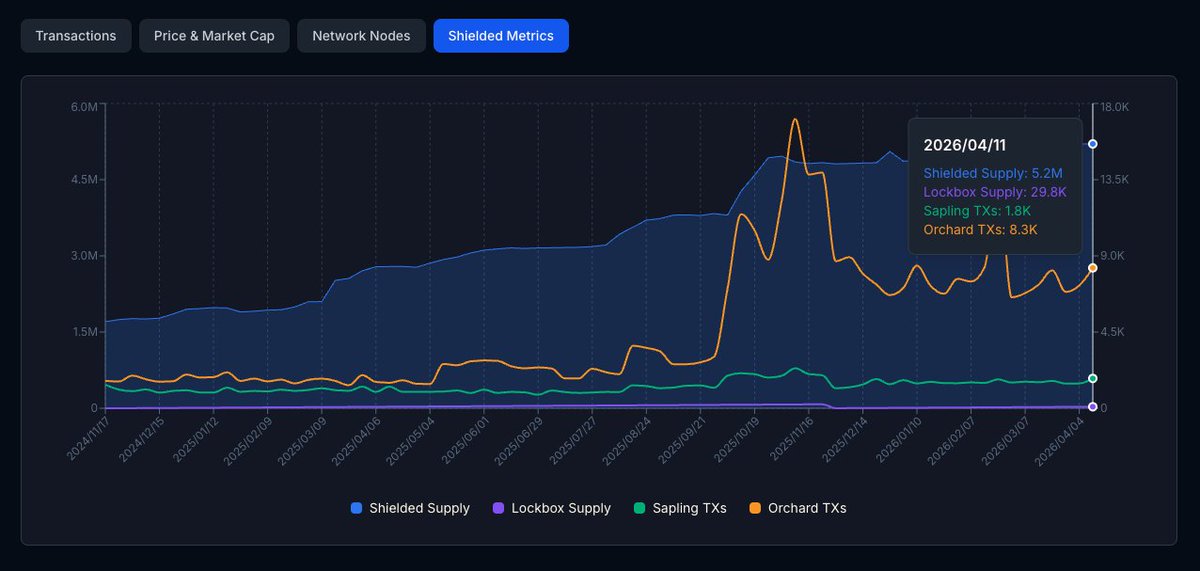1200x571 pixels.
Task: Select orange Orchard TXs data point marker
Action: pos(1092,268)
